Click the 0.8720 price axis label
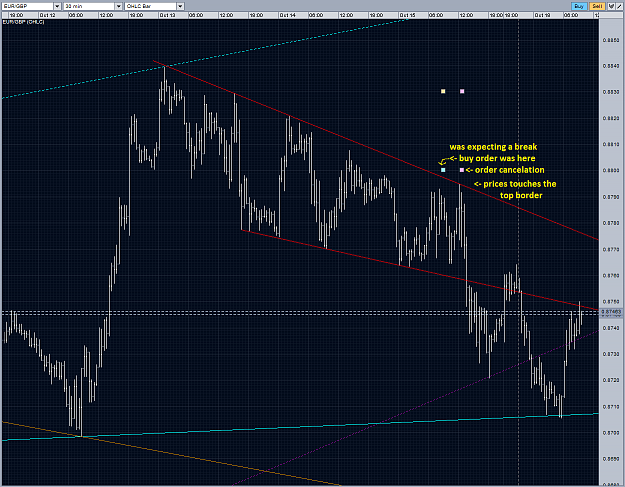The height and width of the screenshot is (487, 625). [611, 380]
